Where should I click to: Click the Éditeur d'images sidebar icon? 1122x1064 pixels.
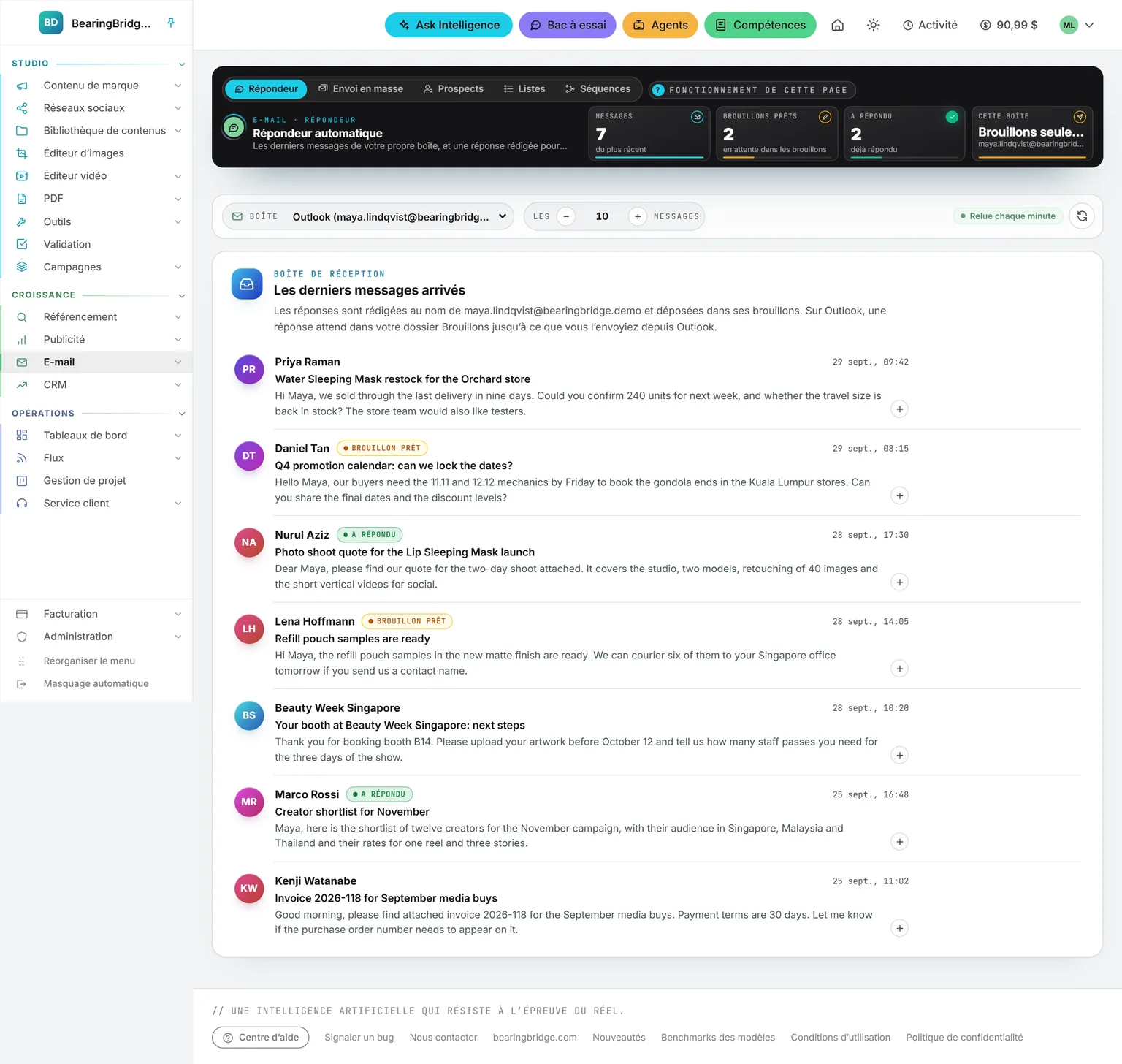click(x=22, y=153)
